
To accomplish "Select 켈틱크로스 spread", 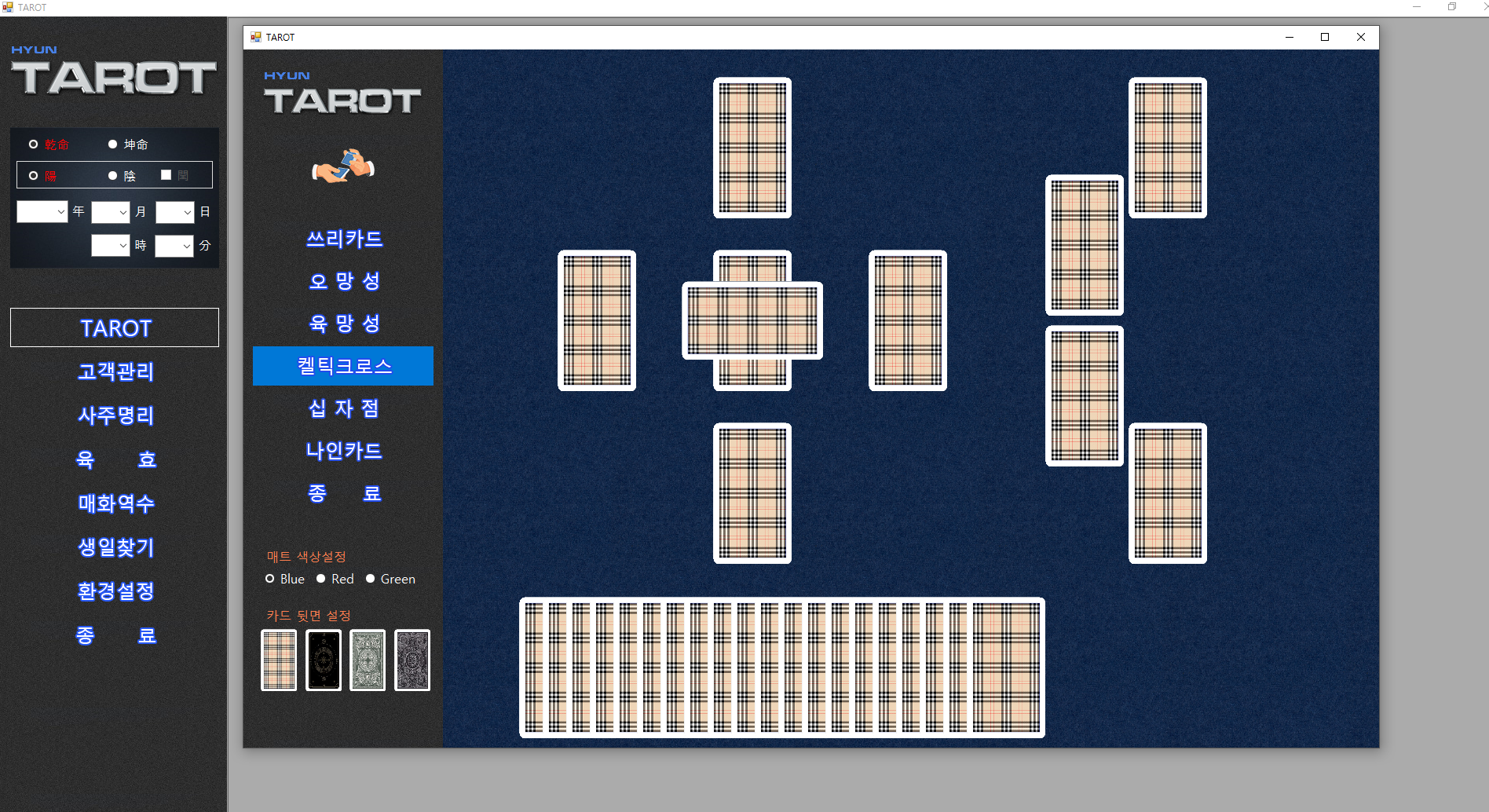I will pos(343,366).
